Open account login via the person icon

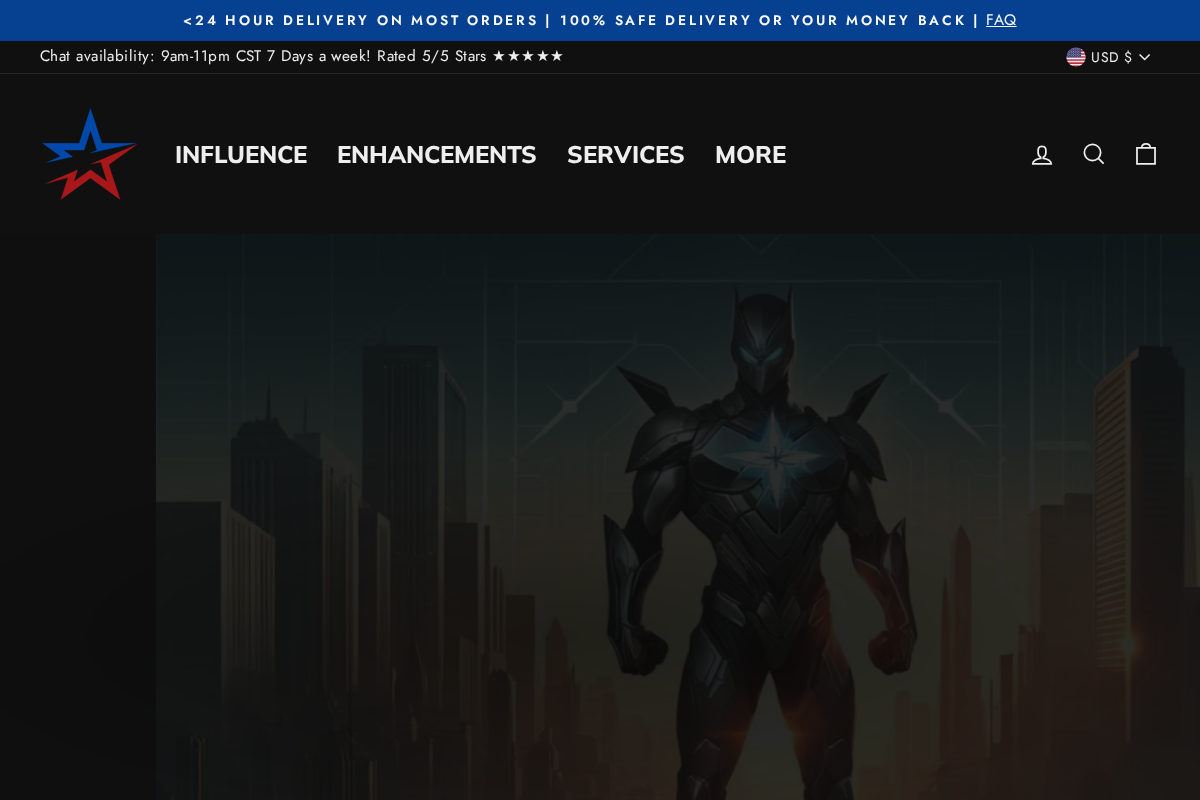click(1041, 154)
